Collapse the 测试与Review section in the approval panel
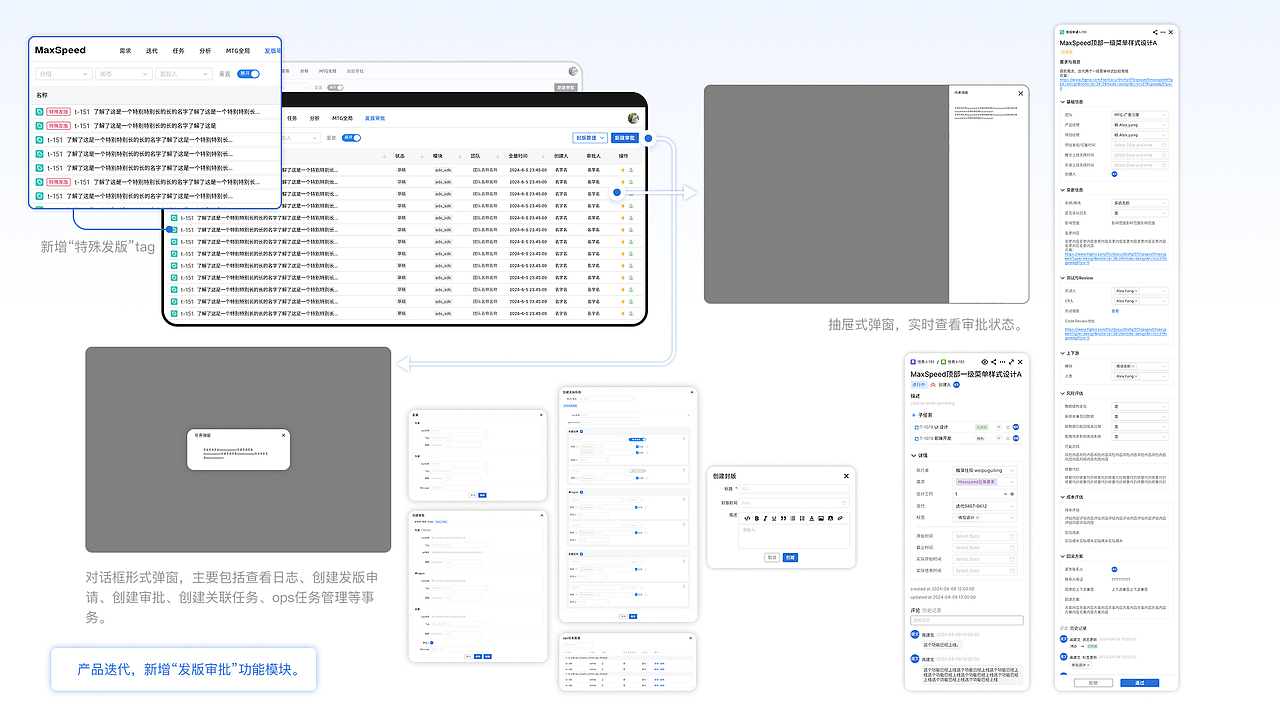 (x=1063, y=278)
